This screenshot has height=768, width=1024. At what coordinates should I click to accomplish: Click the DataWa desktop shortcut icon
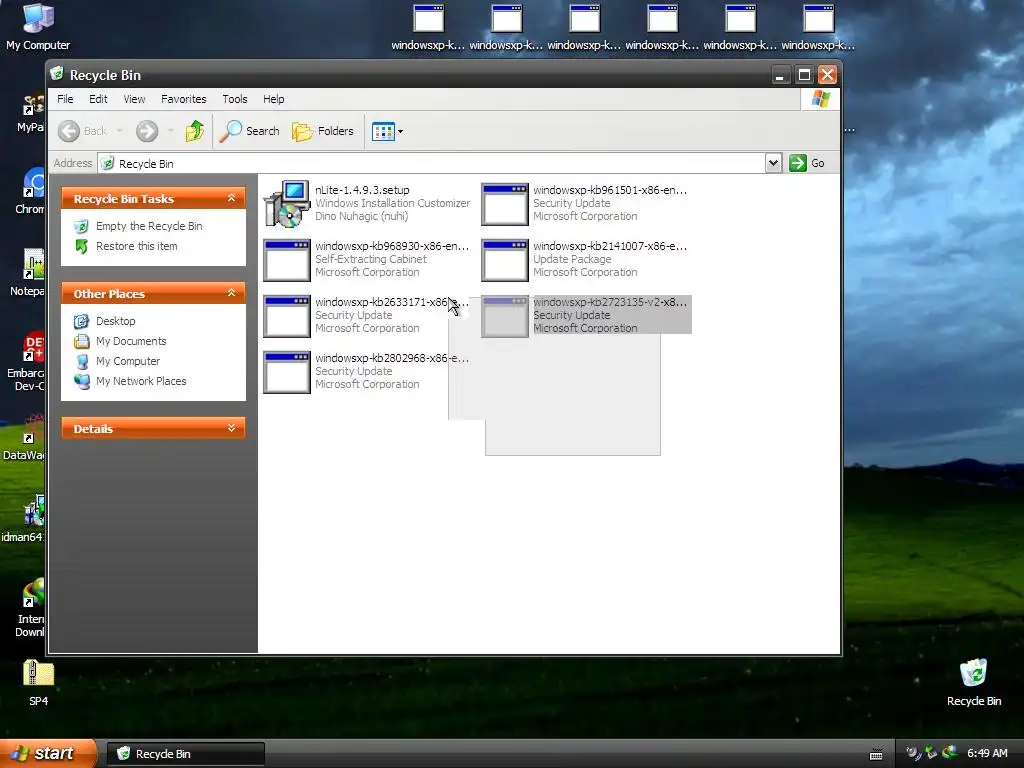pos(33,428)
